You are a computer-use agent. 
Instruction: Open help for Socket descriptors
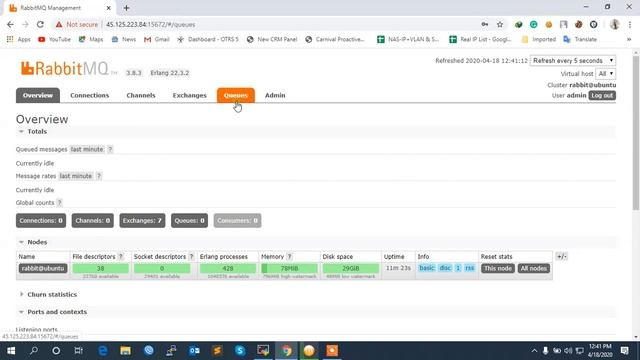point(191,256)
